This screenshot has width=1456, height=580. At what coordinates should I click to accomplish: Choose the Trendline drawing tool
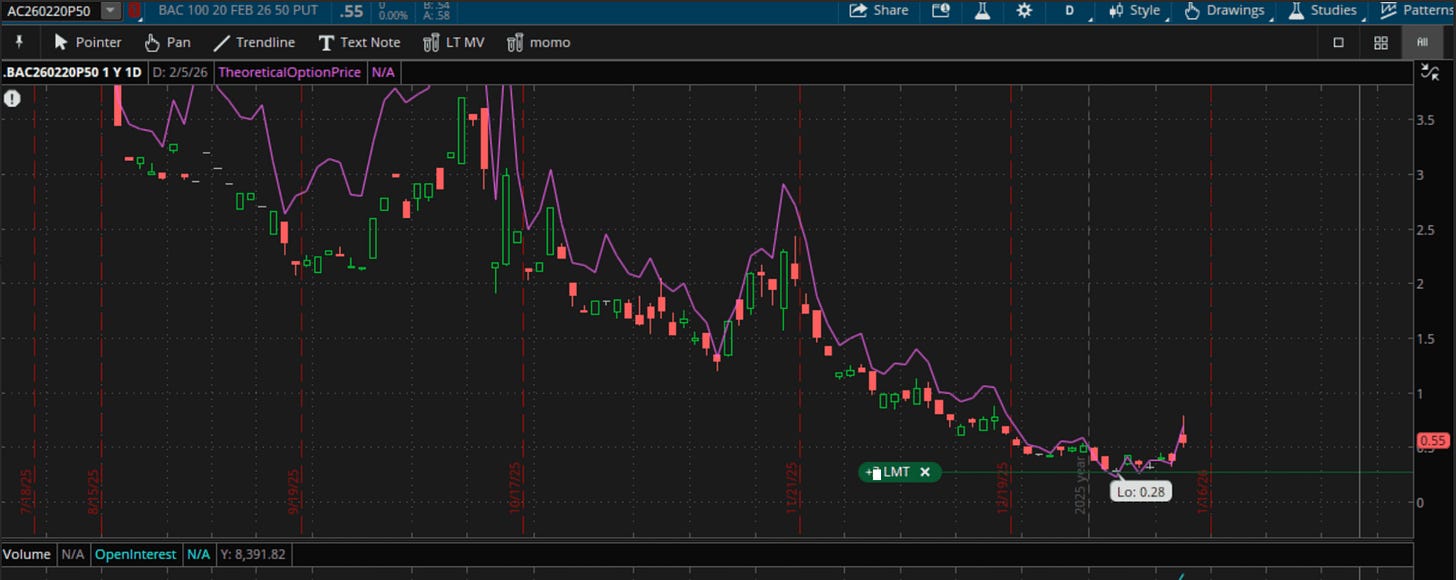coord(254,42)
